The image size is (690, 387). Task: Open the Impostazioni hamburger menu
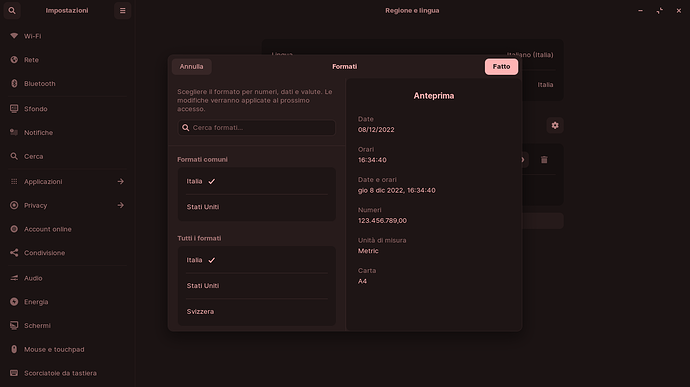(122, 11)
